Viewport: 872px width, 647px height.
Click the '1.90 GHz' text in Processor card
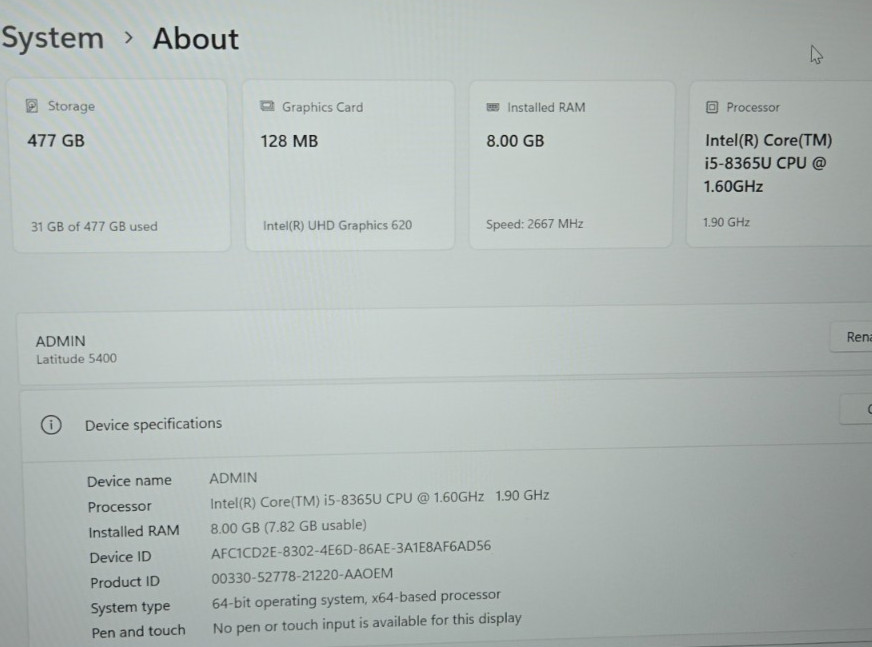(726, 222)
